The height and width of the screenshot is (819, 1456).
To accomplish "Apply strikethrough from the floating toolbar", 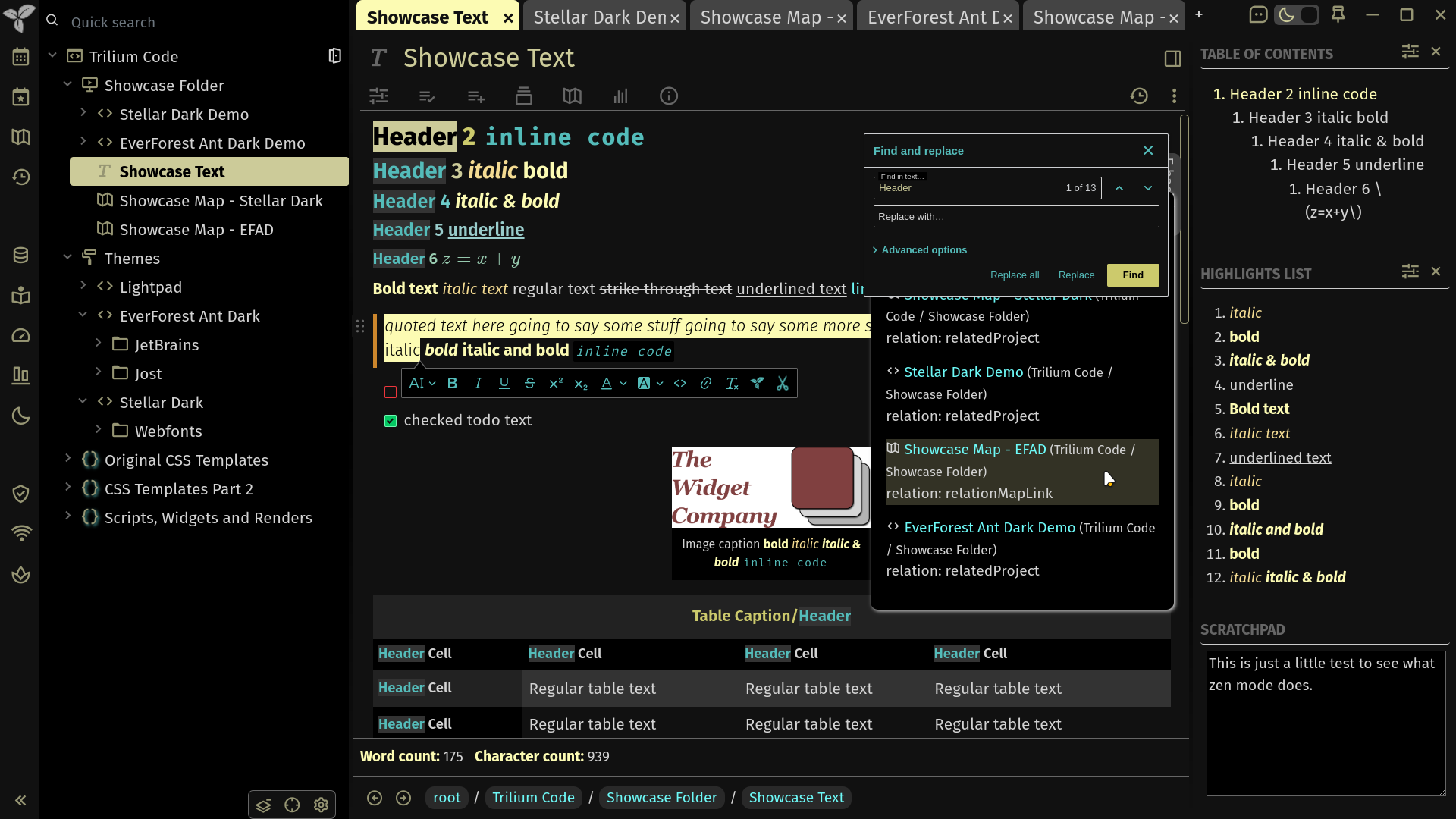I will coord(530,384).
